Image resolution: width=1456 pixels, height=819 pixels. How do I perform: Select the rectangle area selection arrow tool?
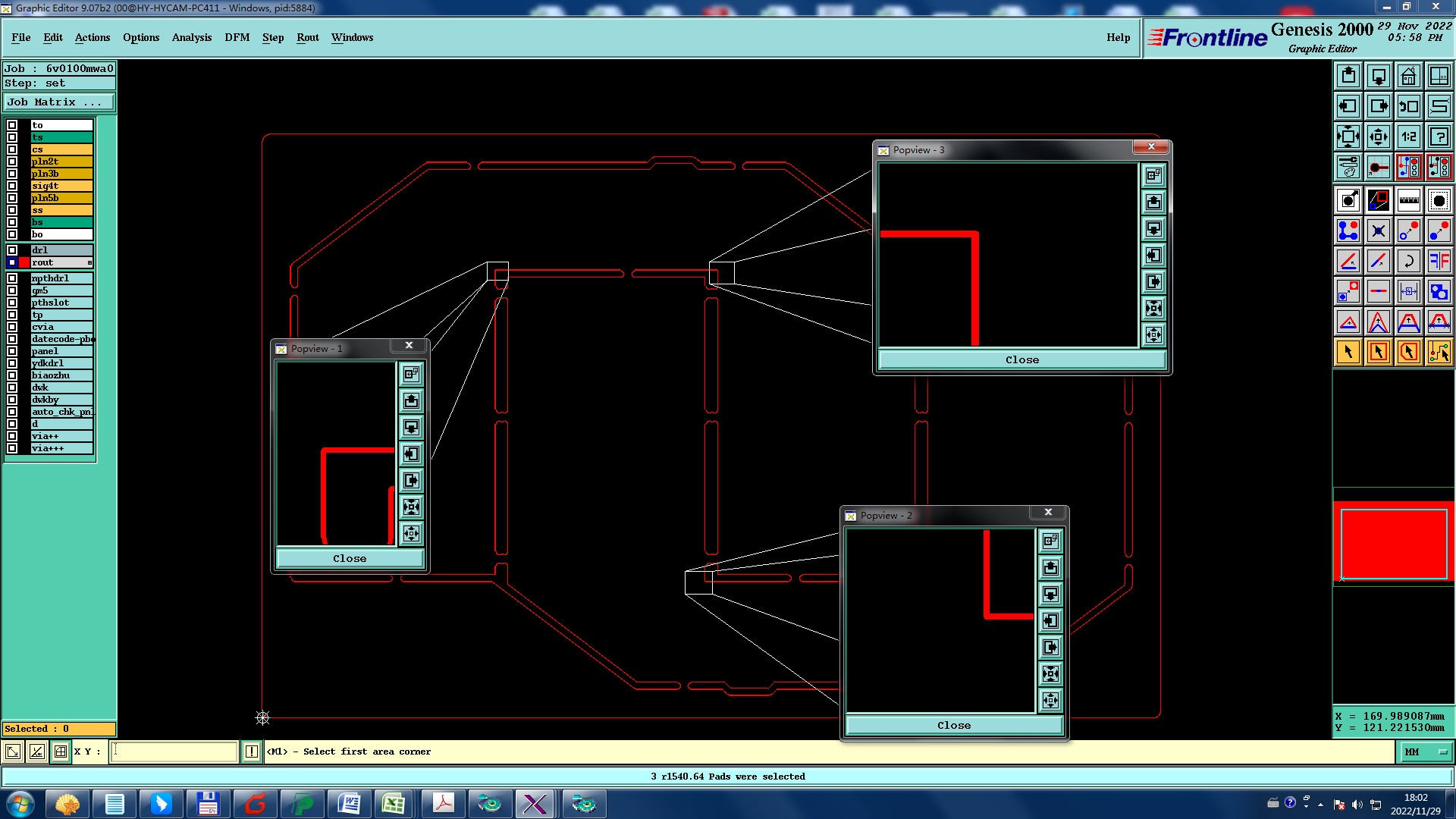pyautogui.click(x=1379, y=352)
